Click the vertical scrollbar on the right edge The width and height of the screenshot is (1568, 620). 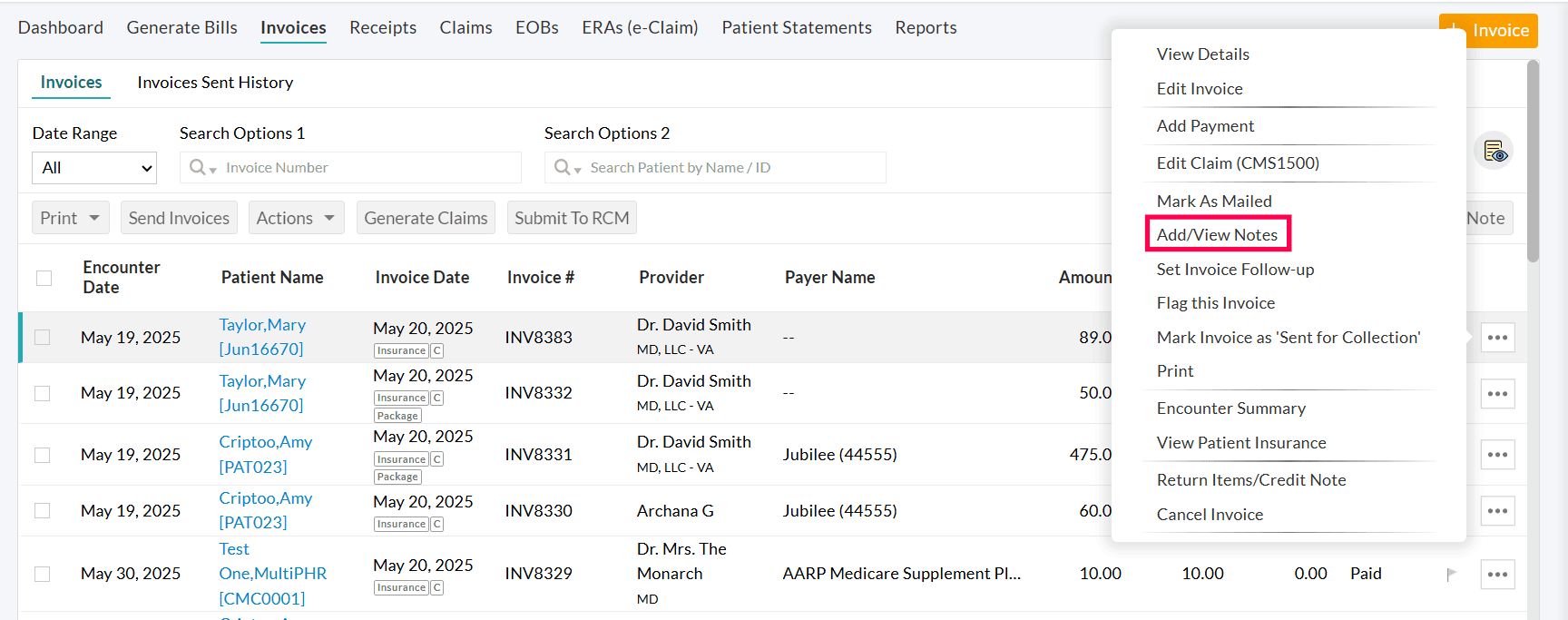1533,163
